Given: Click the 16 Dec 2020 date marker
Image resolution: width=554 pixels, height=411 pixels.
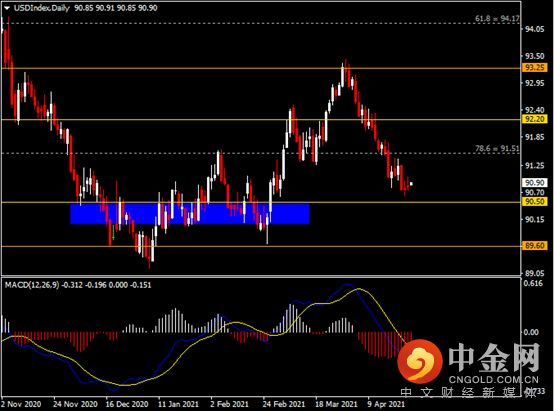Looking at the screenshot, I should [127, 404].
